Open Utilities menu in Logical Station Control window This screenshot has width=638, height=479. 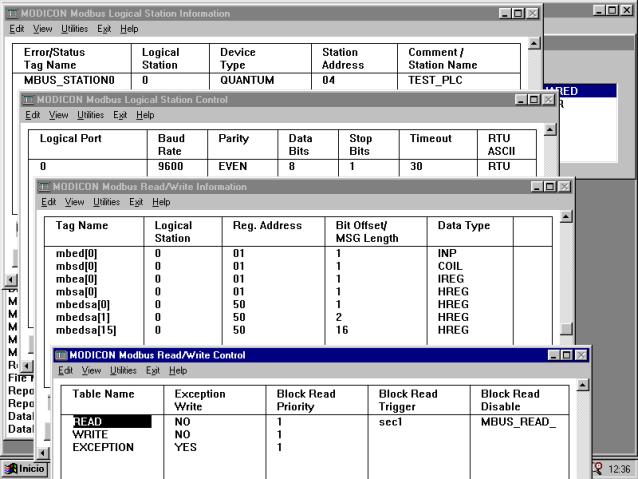(90, 115)
